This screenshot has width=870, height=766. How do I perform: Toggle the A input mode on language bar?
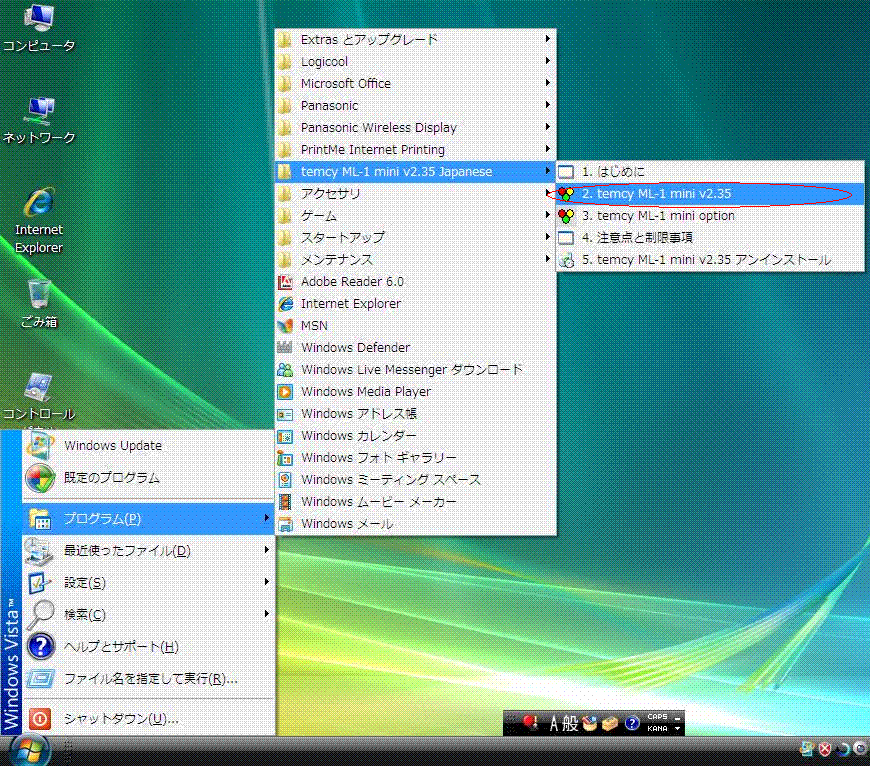tap(554, 723)
